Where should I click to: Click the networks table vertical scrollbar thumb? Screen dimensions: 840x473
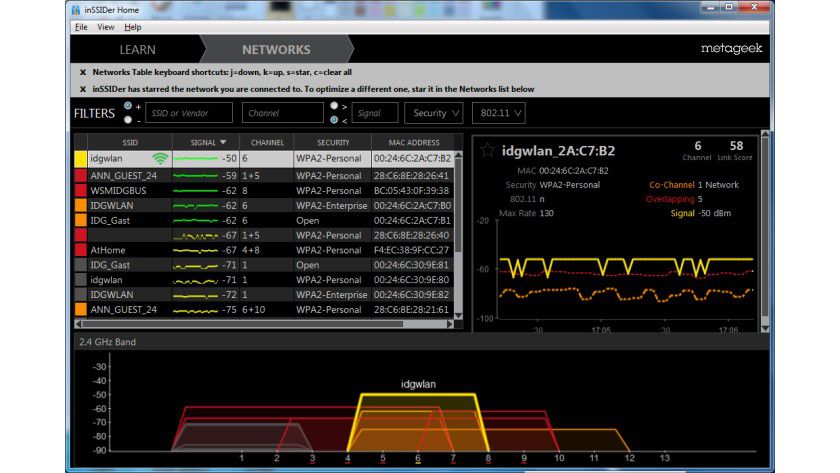tap(459, 208)
